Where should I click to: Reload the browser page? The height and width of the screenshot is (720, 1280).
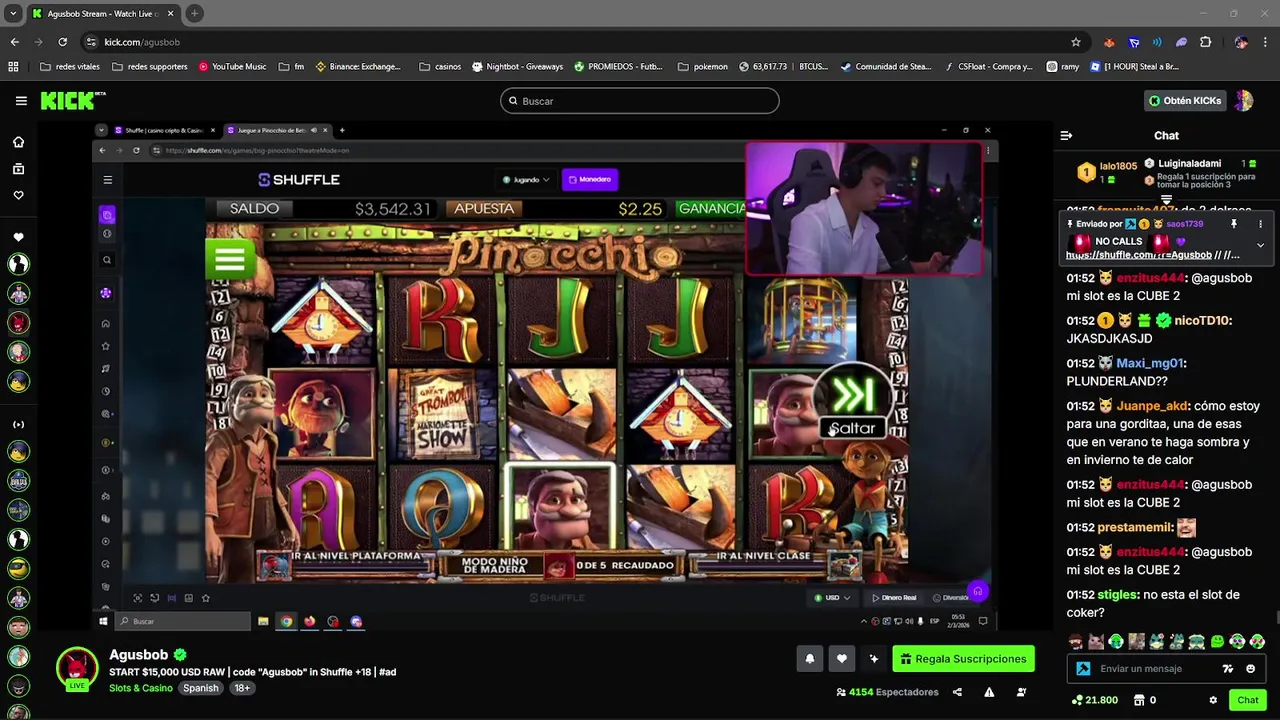tap(63, 42)
